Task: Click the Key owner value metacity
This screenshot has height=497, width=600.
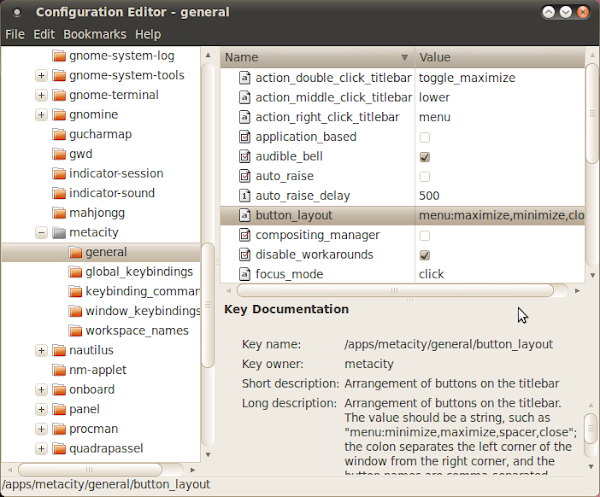Action: pyautogui.click(x=369, y=364)
